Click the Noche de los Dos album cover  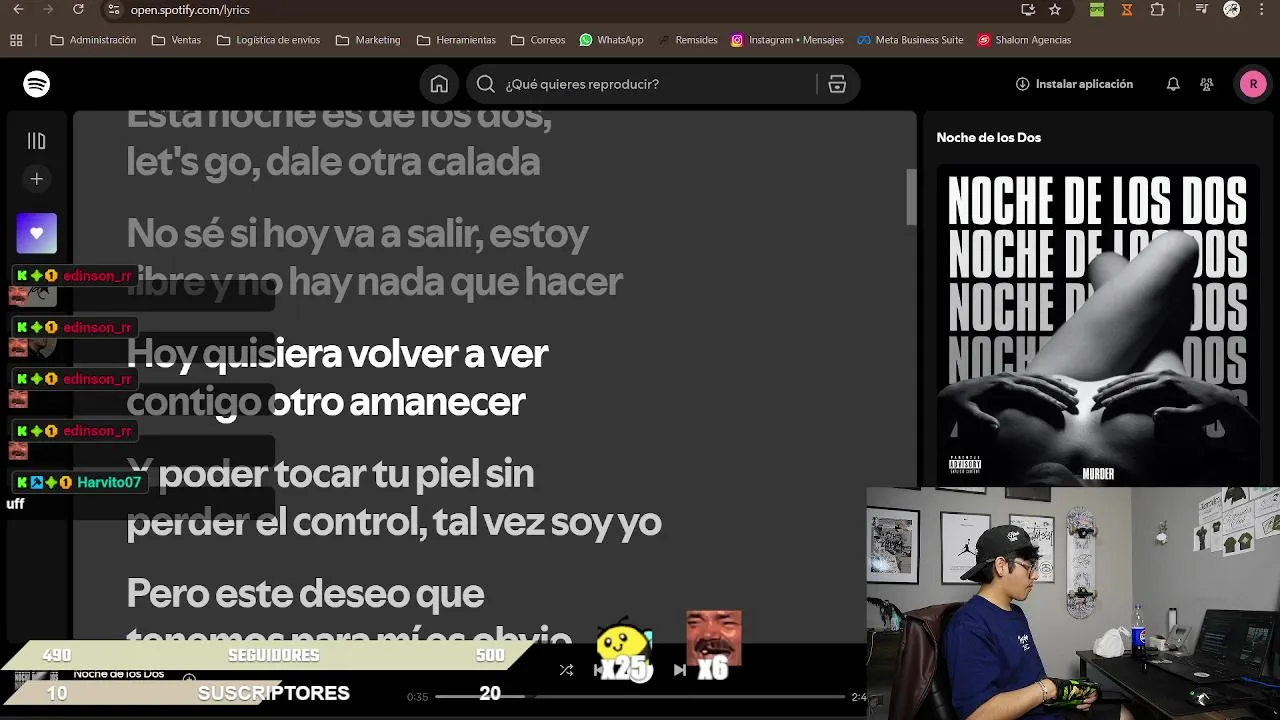(x=1098, y=326)
